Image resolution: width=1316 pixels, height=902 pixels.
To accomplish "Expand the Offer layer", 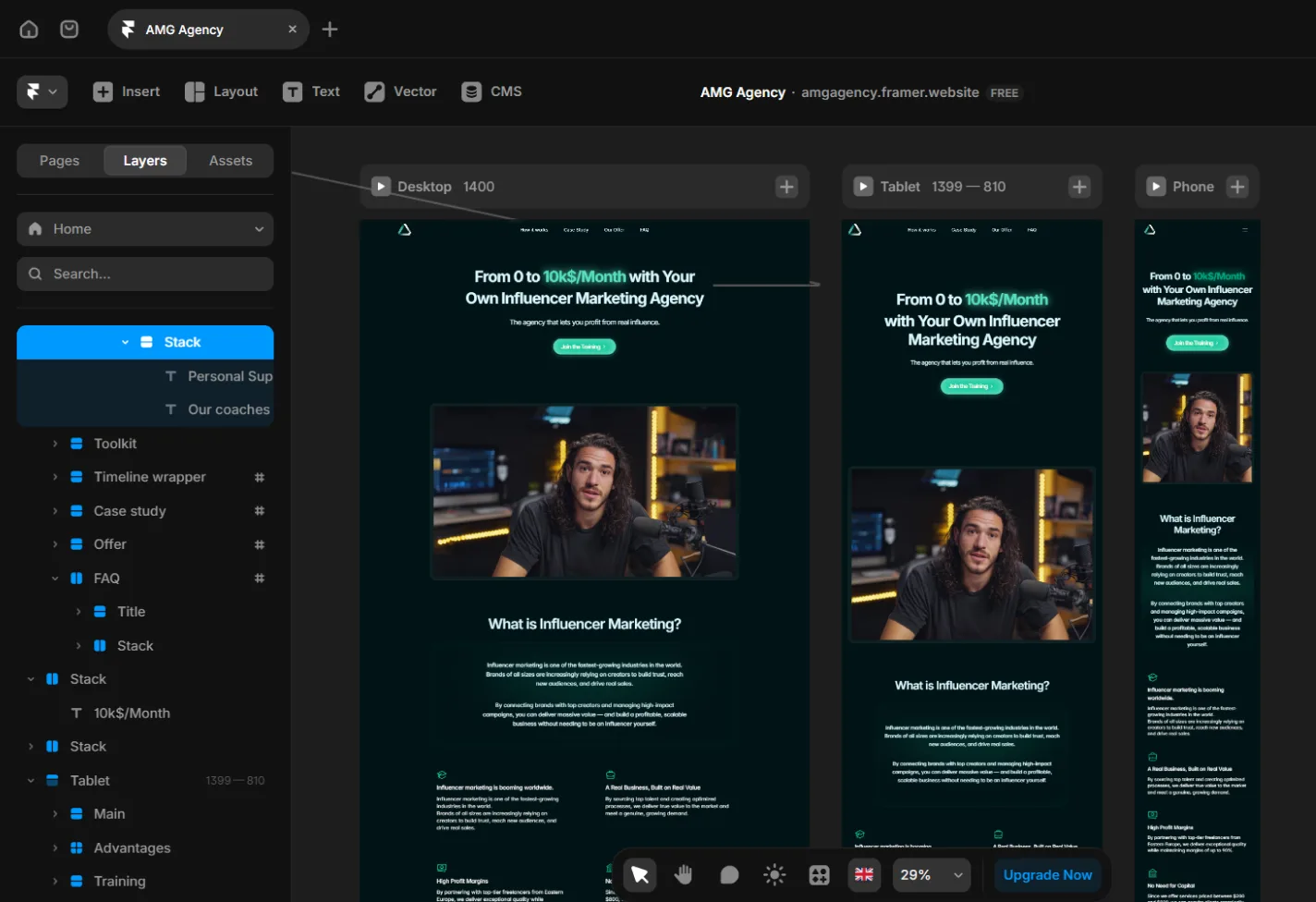I will pos(55,544).
